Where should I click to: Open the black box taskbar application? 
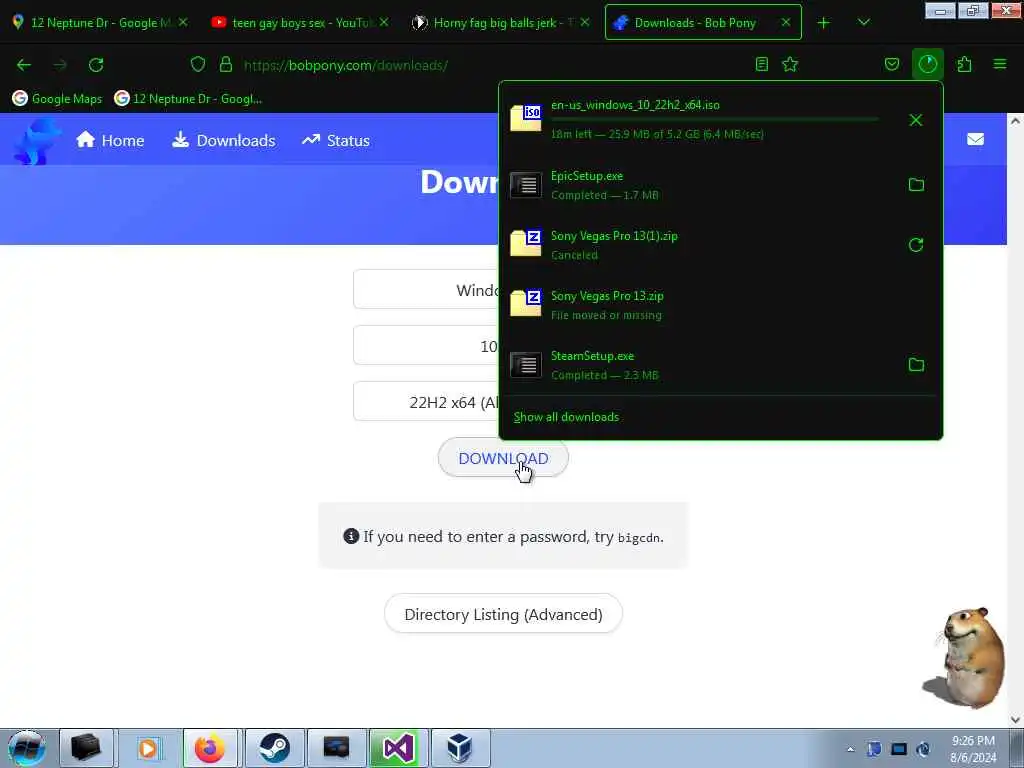86,748
